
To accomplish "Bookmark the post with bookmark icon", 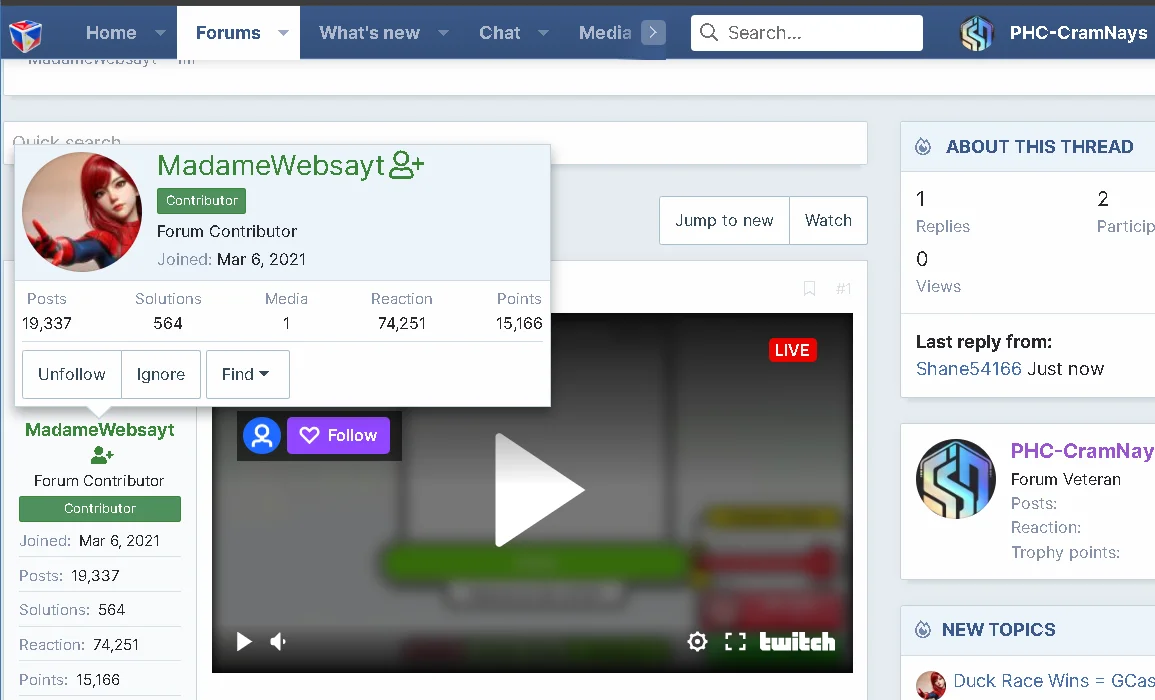I will (810, 289).
